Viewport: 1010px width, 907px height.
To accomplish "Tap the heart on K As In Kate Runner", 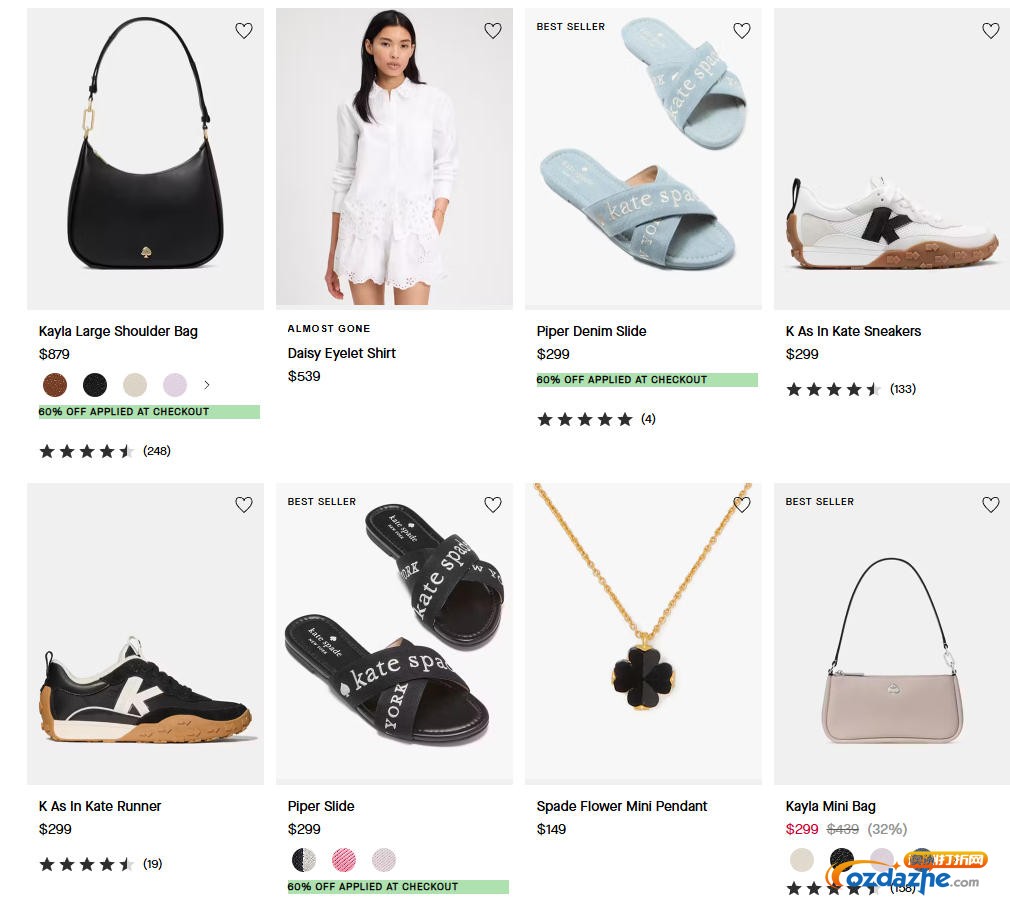I will tap(244, 505).
